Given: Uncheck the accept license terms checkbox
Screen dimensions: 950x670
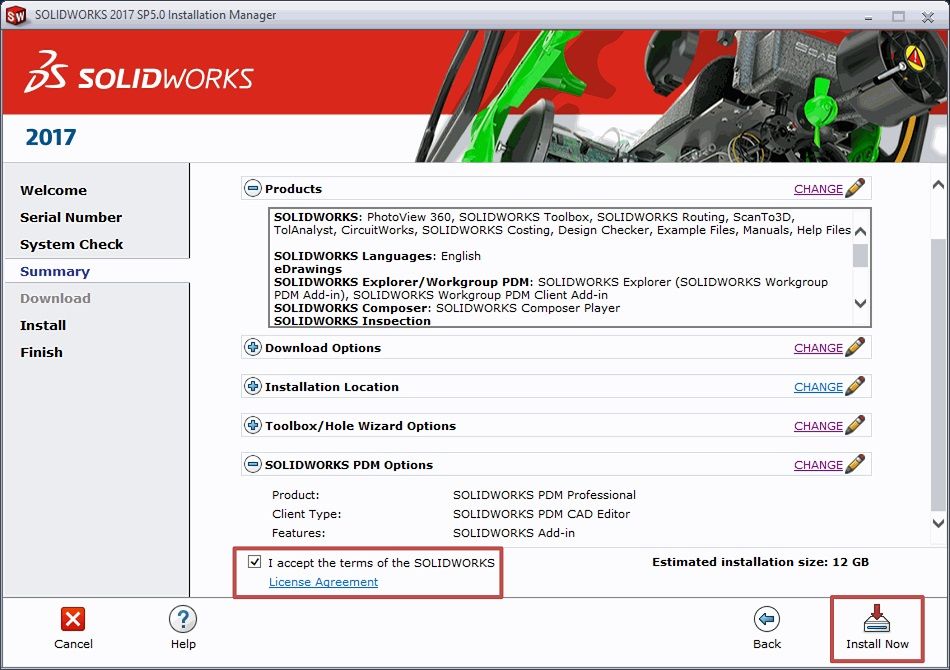Looking at the screenshot, I should point(255,562).
